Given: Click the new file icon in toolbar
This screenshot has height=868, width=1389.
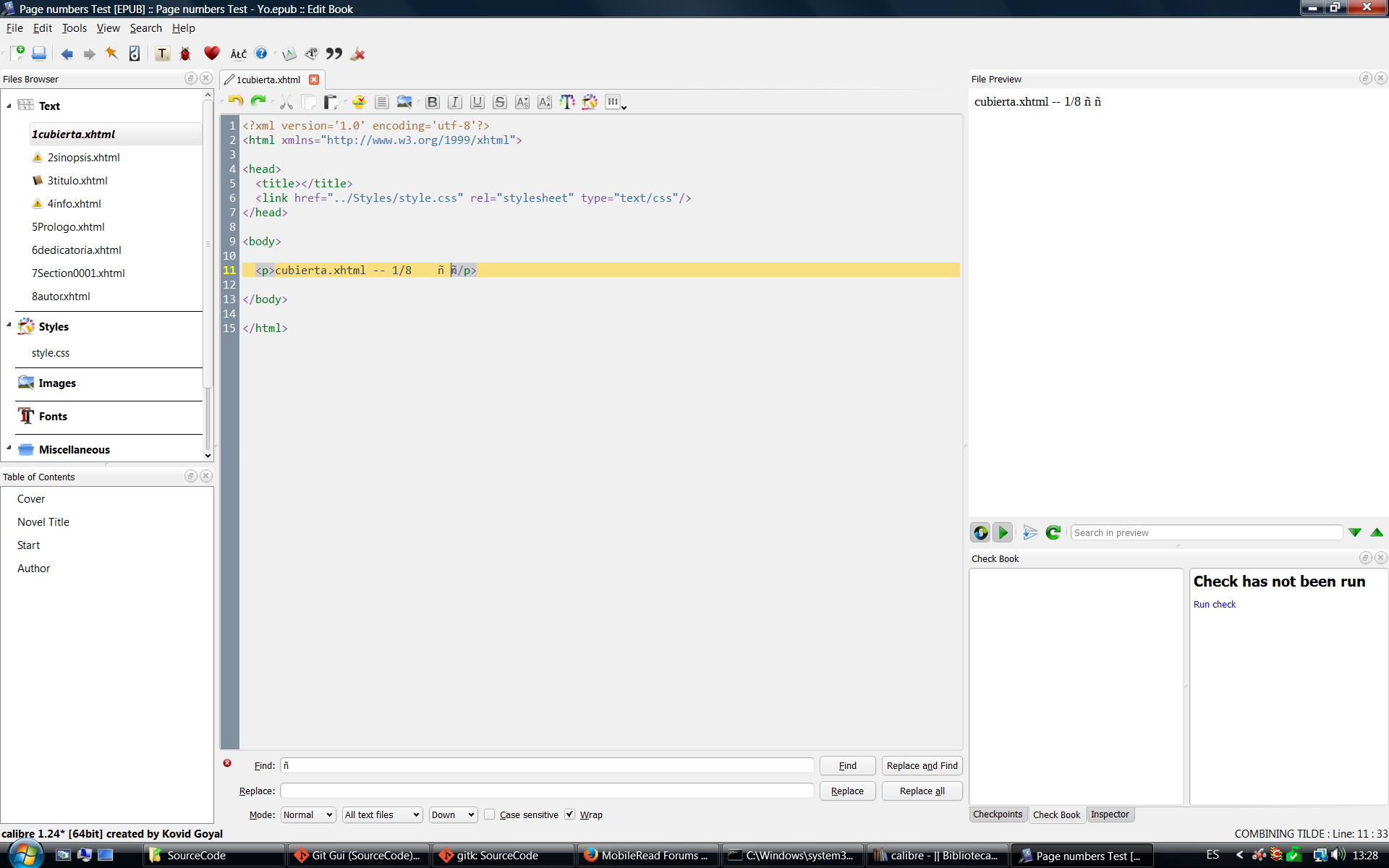Looking at the screenshot, I should tap(17, 54).
